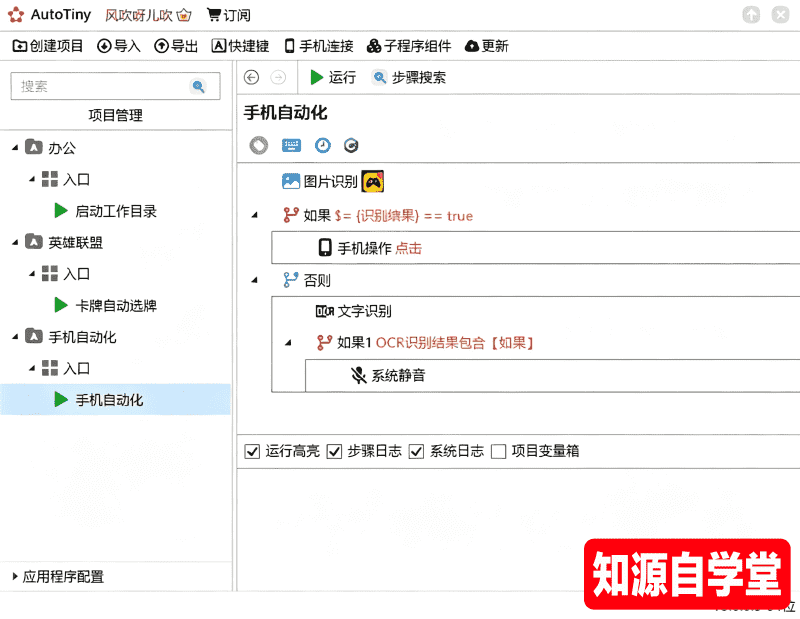Click the OCR icon beside 文字识别
This screenshot has height=619, width=800.
coord(324,311)
